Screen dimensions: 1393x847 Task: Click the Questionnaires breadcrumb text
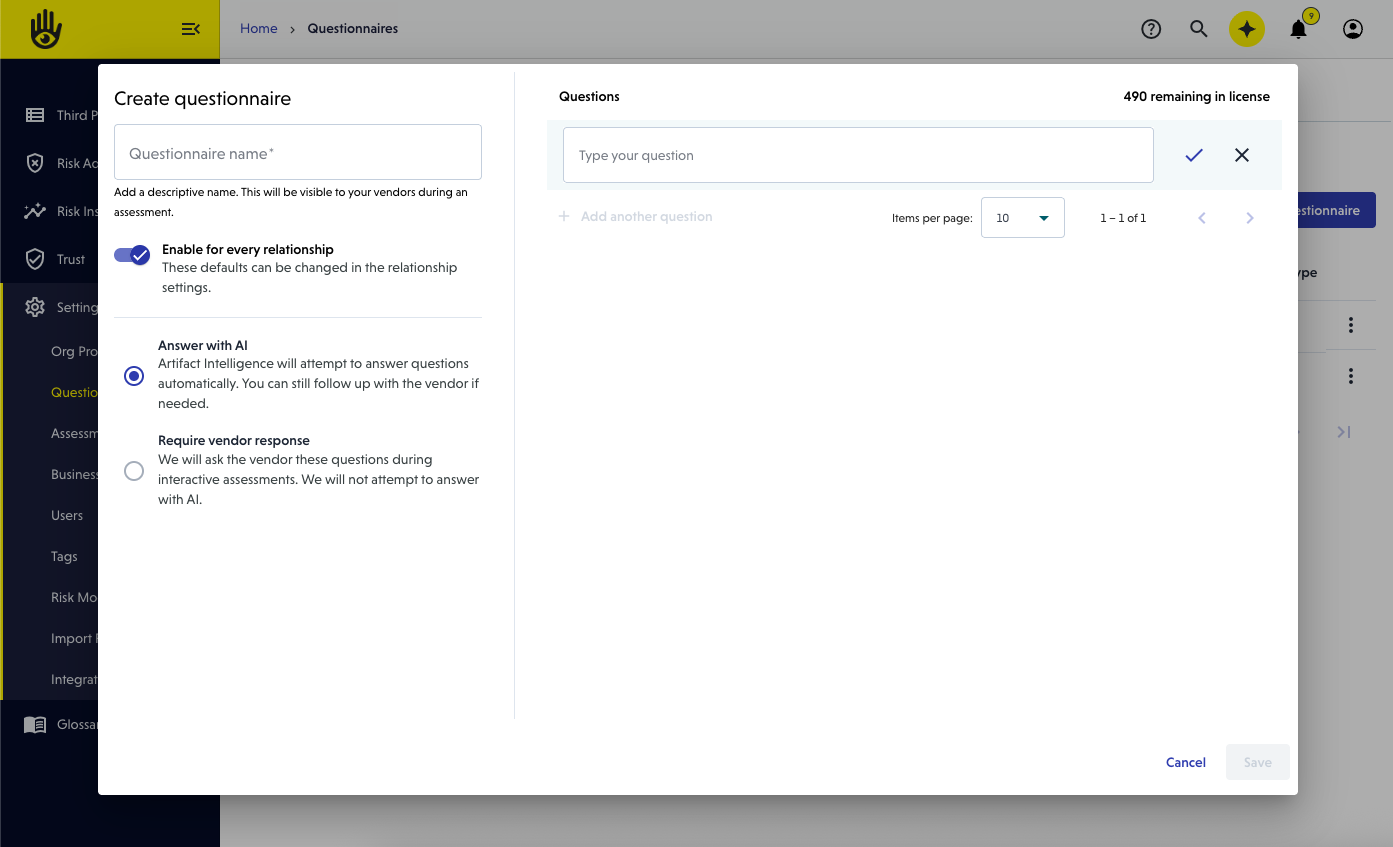[353, 29]
